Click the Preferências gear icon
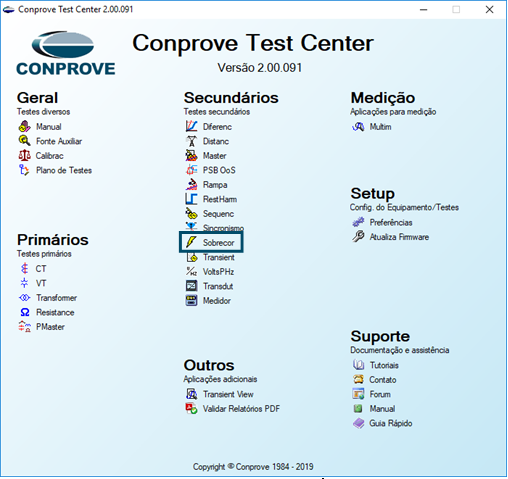508x479 pixels. click(x=358, y=222)
